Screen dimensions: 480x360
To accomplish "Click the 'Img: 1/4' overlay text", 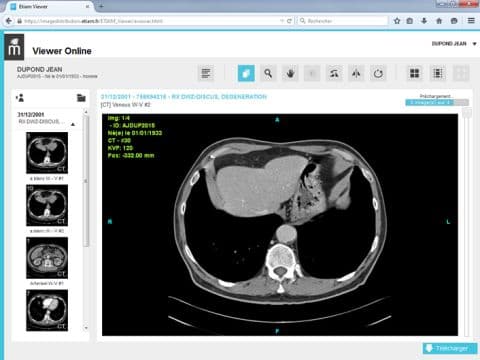I will point(119,118).
